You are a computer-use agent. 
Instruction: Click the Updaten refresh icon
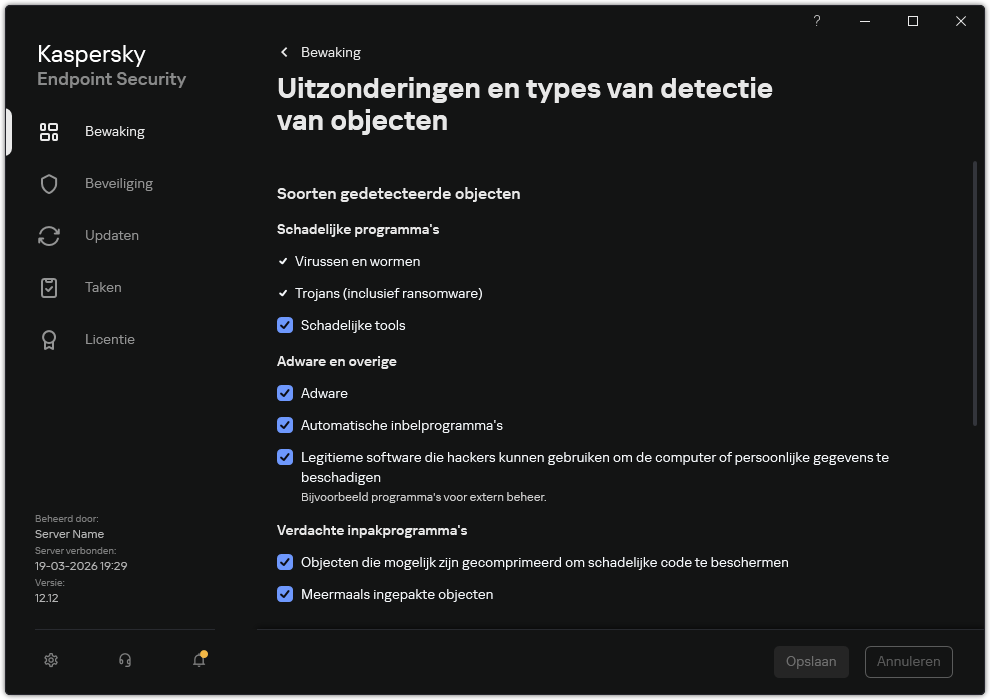pyautogui.click(x=48, y=235)
